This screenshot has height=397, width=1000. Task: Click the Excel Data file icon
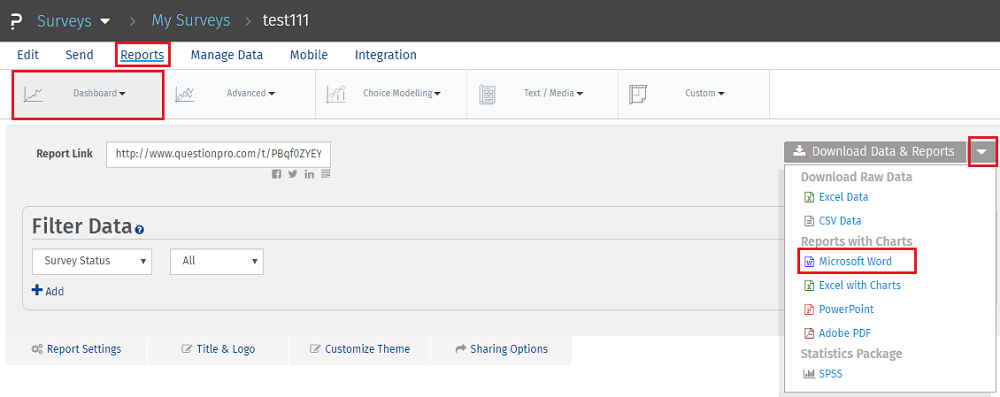coord(809,197)
